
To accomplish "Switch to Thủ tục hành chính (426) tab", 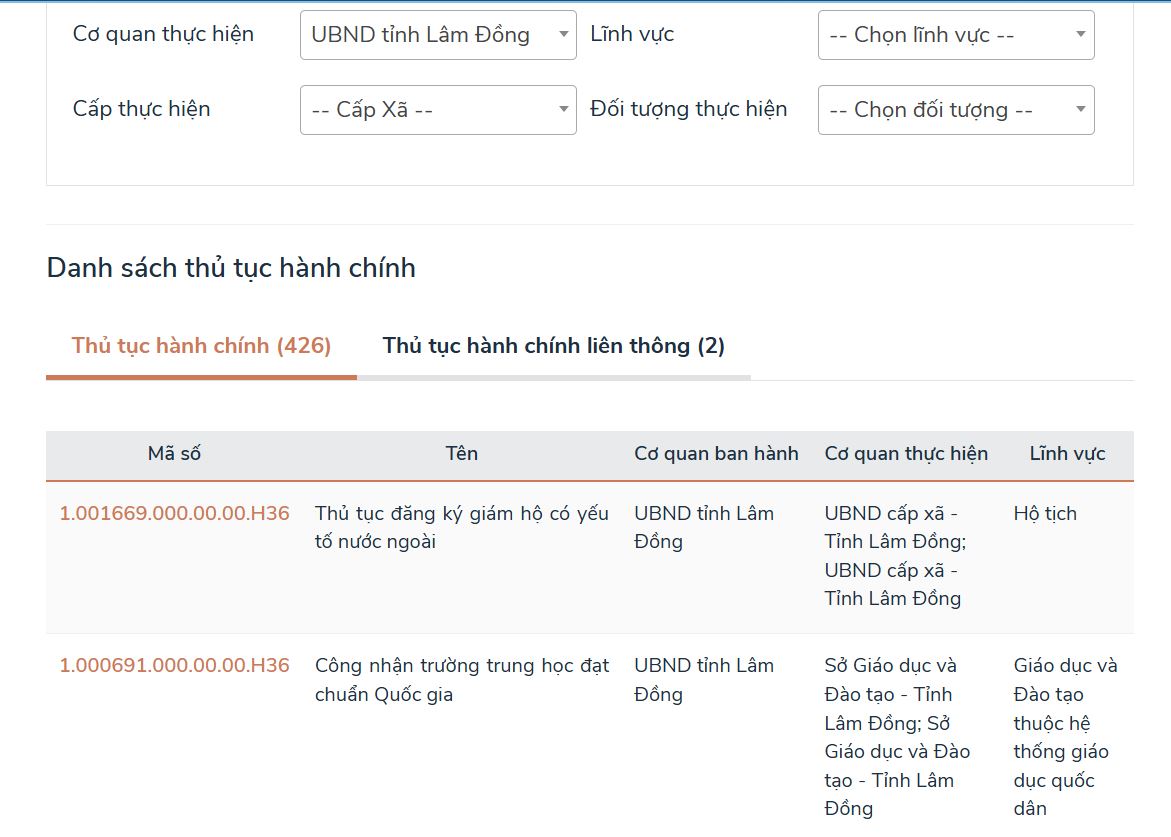I will pyautogui.click(x=201, y=346).
